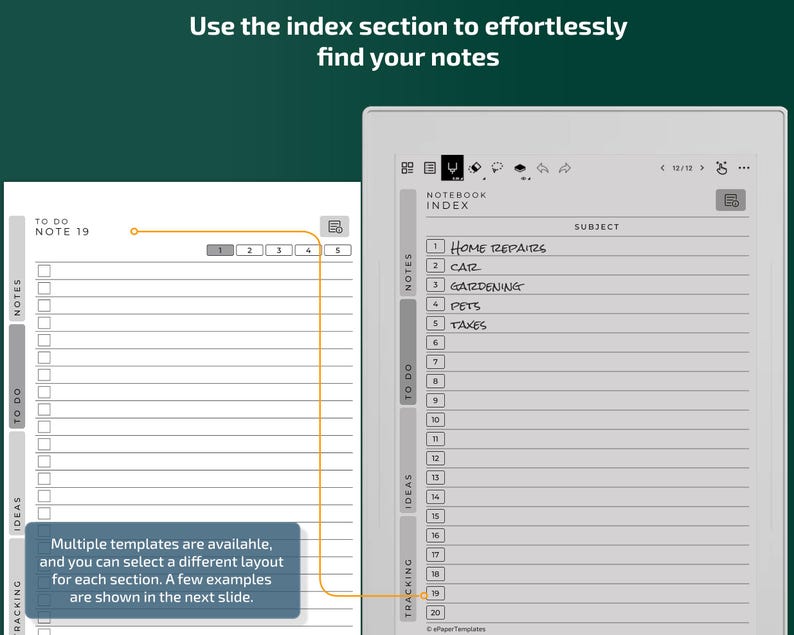The height and width of the screenshot is (635, 794).
Task: Switch to the IDEAS side tab on index
Action: click(x=408, y=460)
